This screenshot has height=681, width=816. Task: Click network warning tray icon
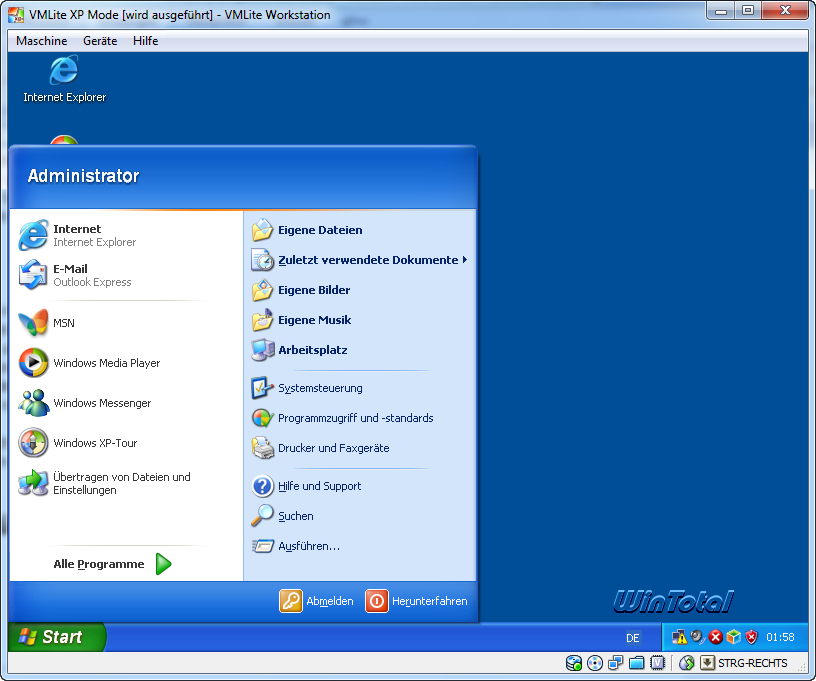(x=679, y=637)
